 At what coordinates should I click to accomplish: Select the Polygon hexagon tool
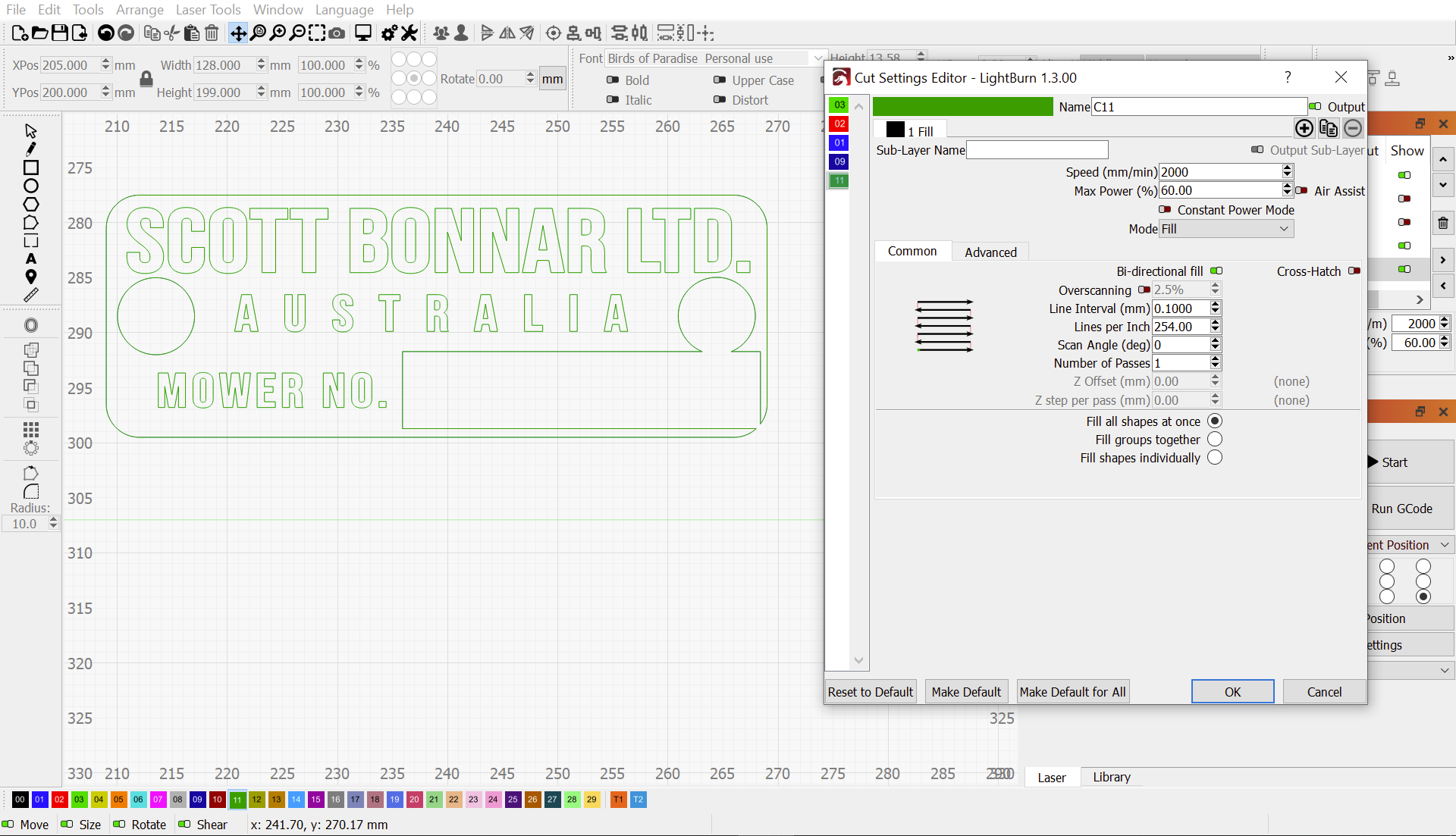pos(31,205)
